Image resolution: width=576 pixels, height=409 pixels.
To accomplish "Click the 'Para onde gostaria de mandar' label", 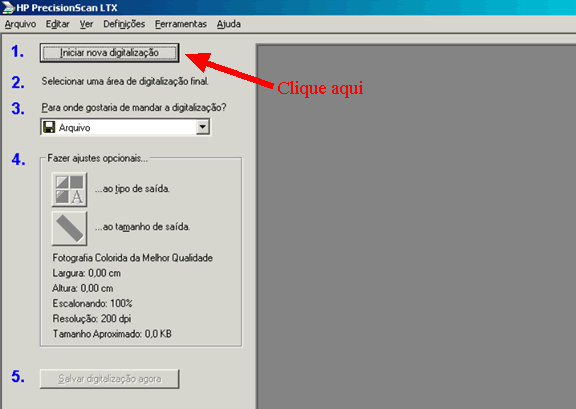I will (x=134, y=108).
